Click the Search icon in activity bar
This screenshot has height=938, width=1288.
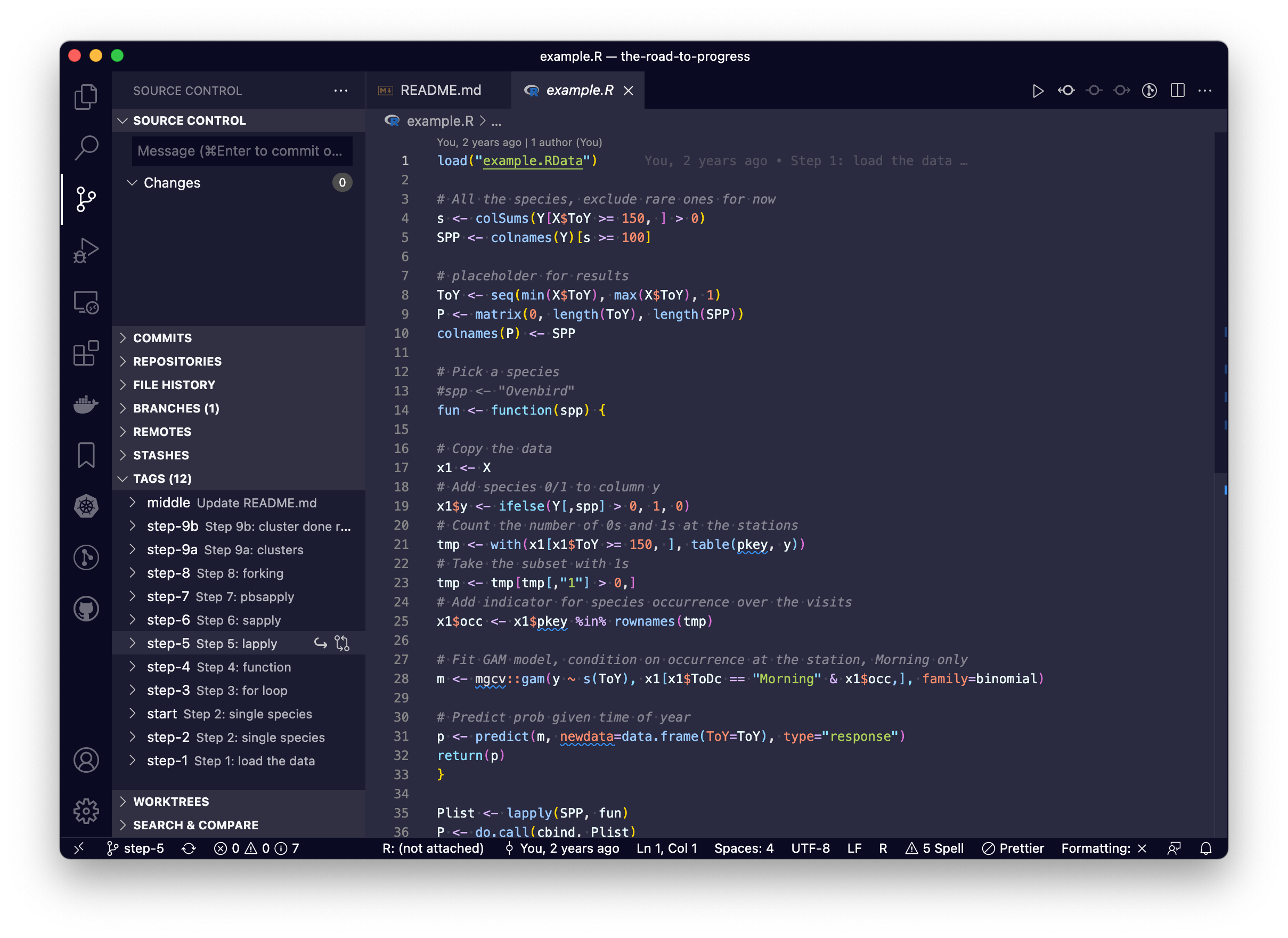pos(86,147)
